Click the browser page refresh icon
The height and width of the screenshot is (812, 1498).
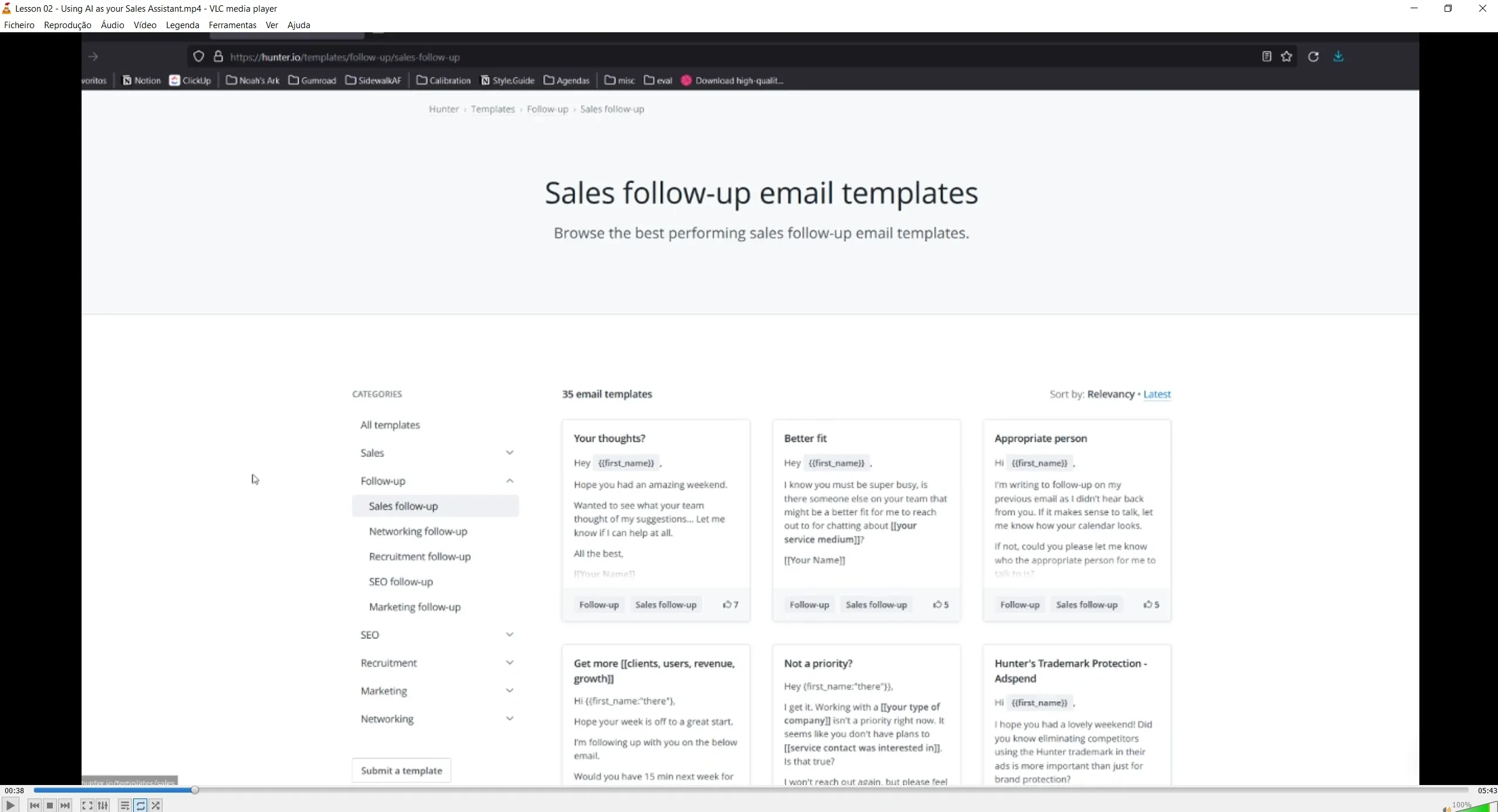pyautogui.click(x=1313, y=56)
